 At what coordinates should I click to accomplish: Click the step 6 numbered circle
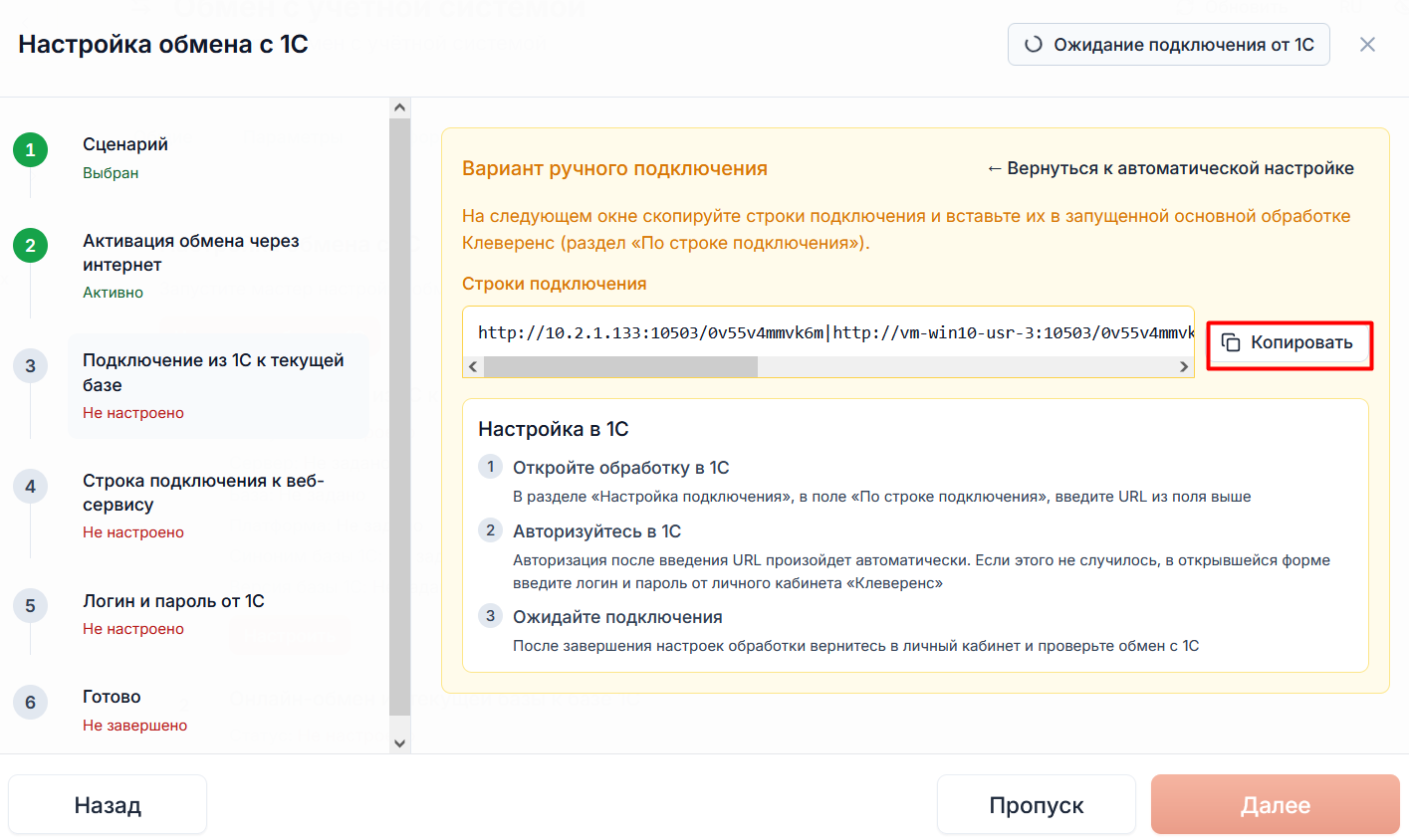pyautogui.click(x=30, y=703)
